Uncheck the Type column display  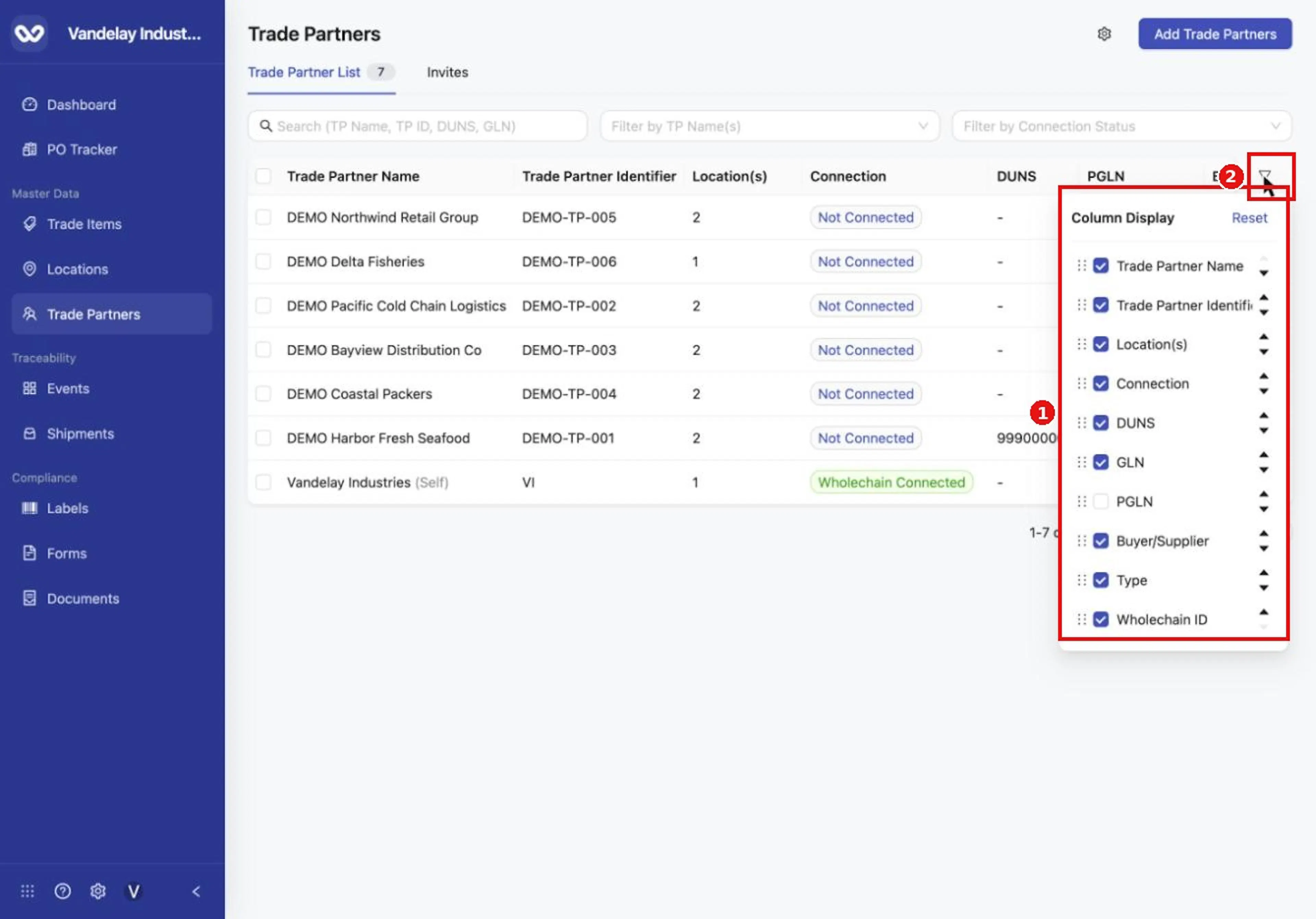pyautogui.click(x=1100, y=580)
